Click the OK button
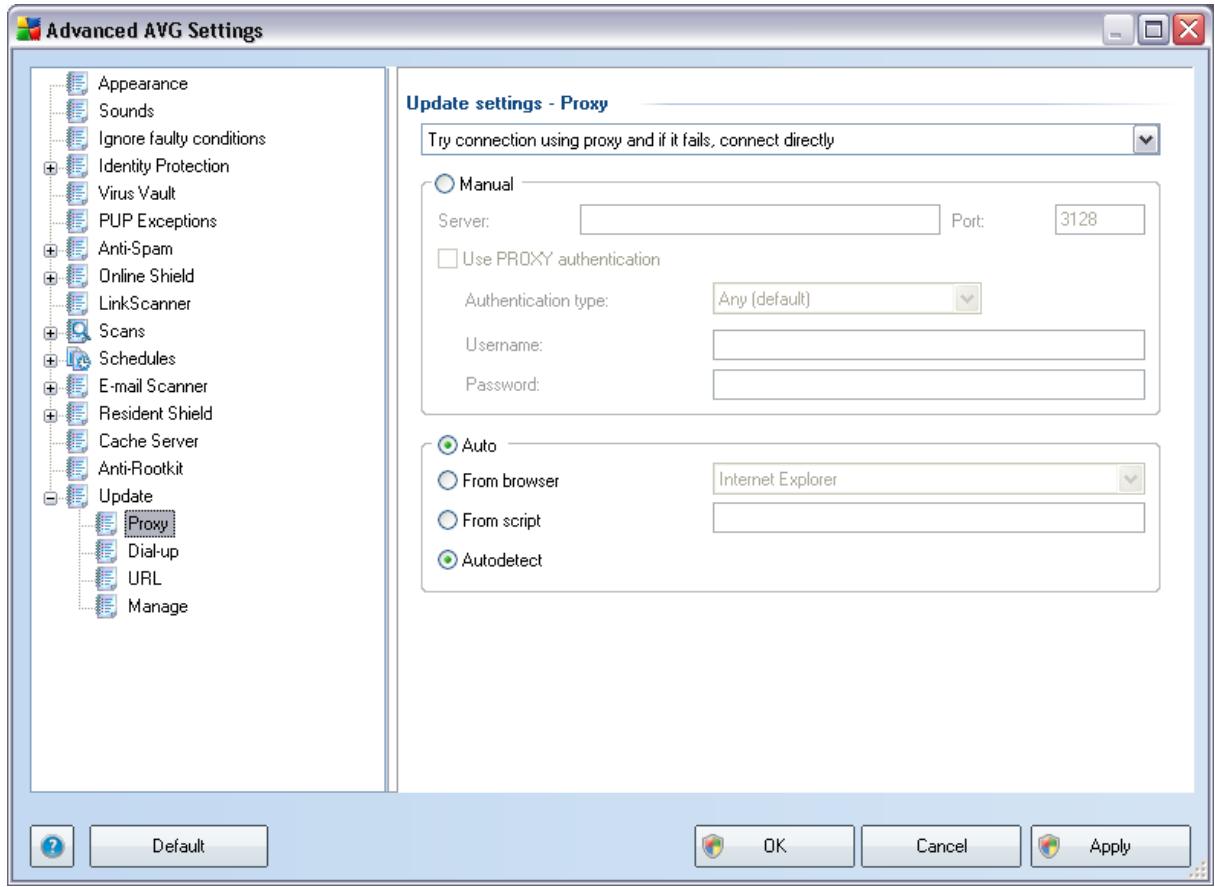 point(775,845)
